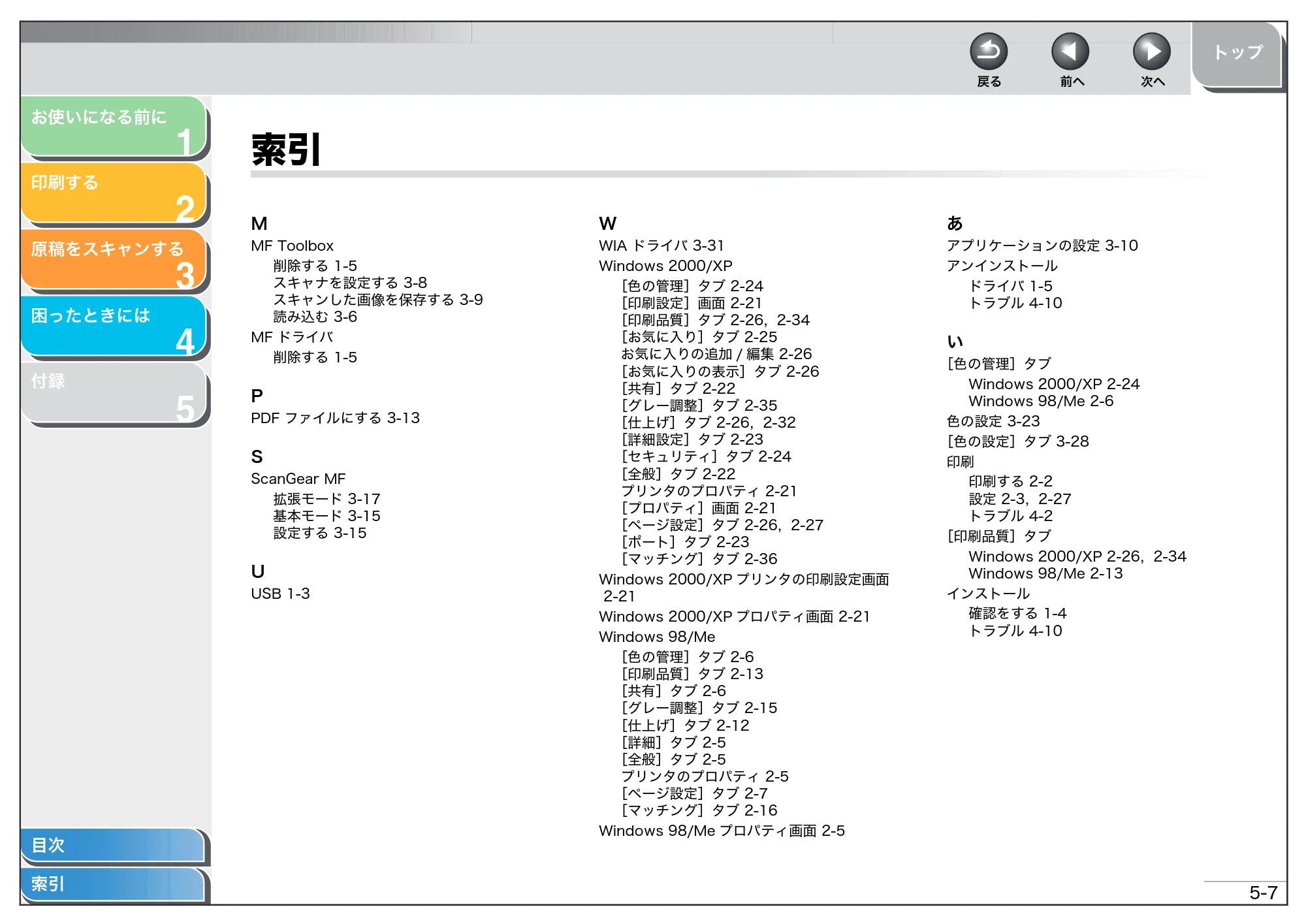Click スキャンした画像を保存する 3-9 entry

[x=378, y=300]
